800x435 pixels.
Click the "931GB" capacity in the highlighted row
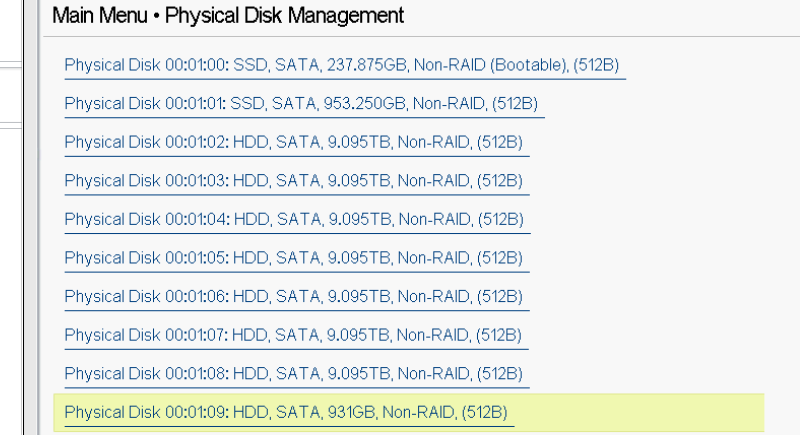349,412
